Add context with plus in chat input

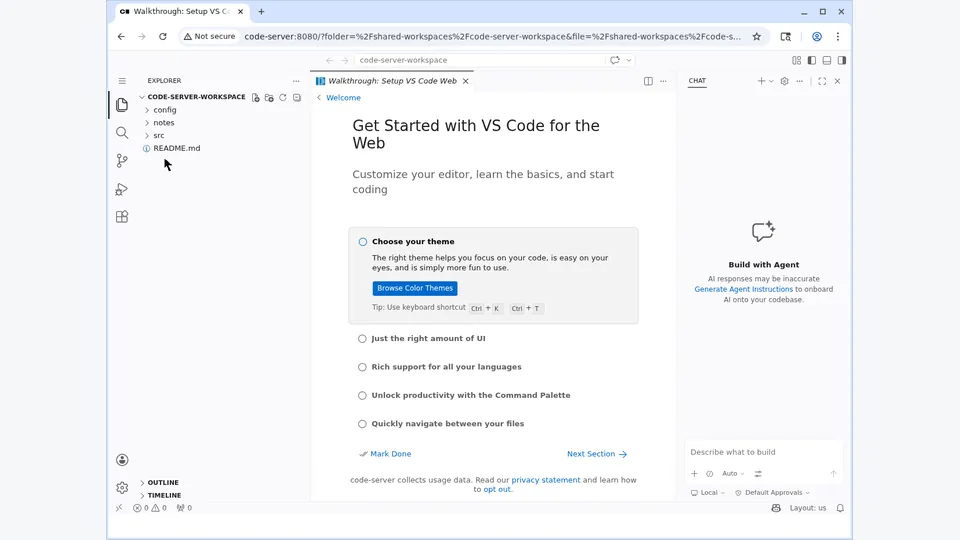pyautogui.click(x=694, y=473)
